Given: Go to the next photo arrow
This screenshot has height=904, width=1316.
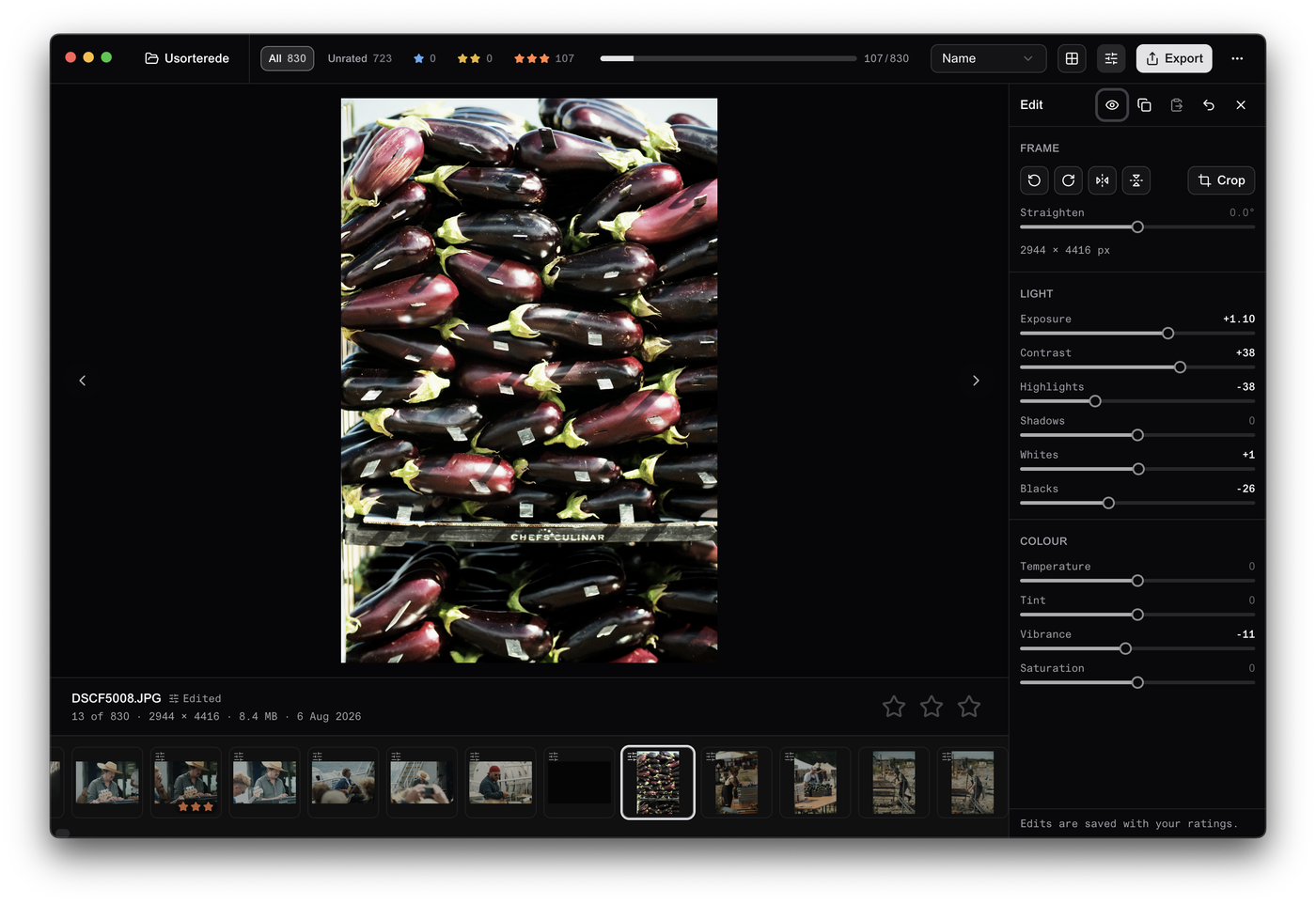Looking at the screenshot, I should pos(976,381).
